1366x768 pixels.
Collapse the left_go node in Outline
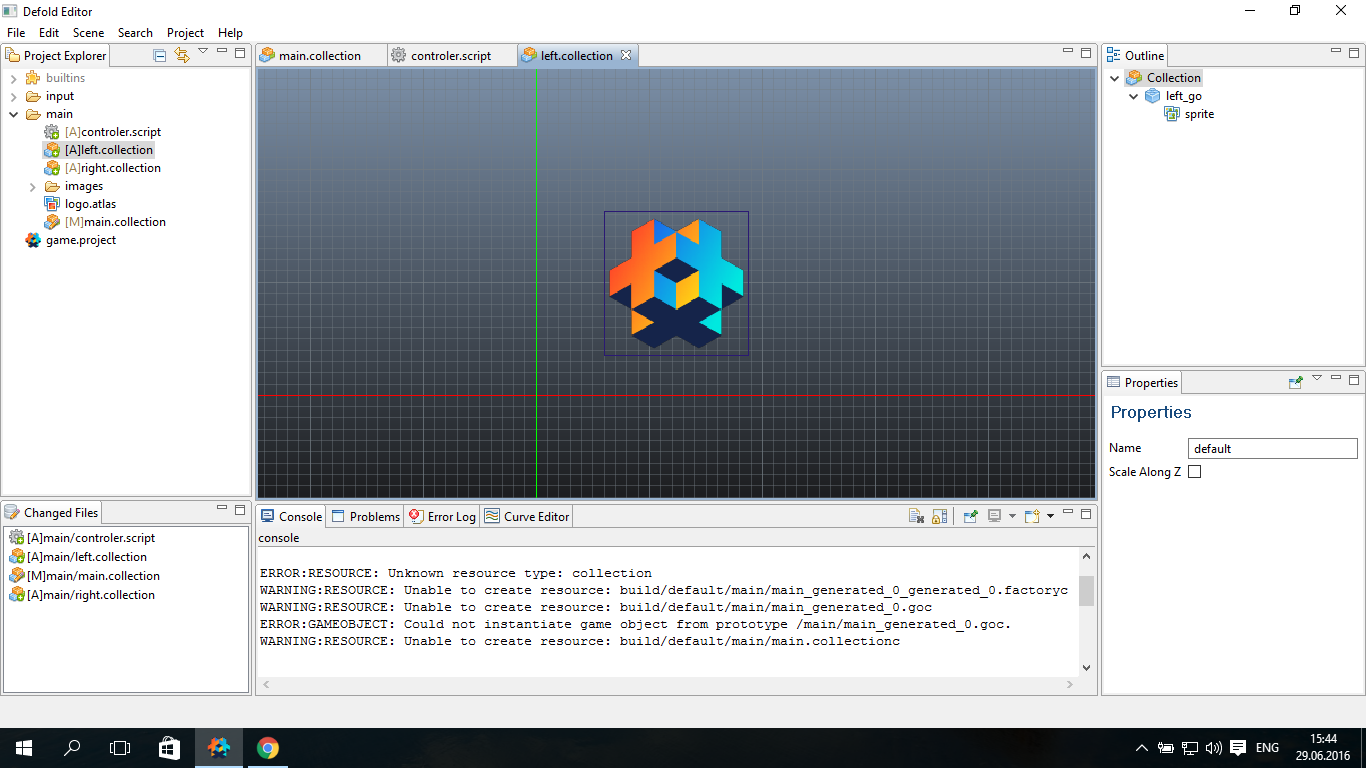[x=1133, y=96]
